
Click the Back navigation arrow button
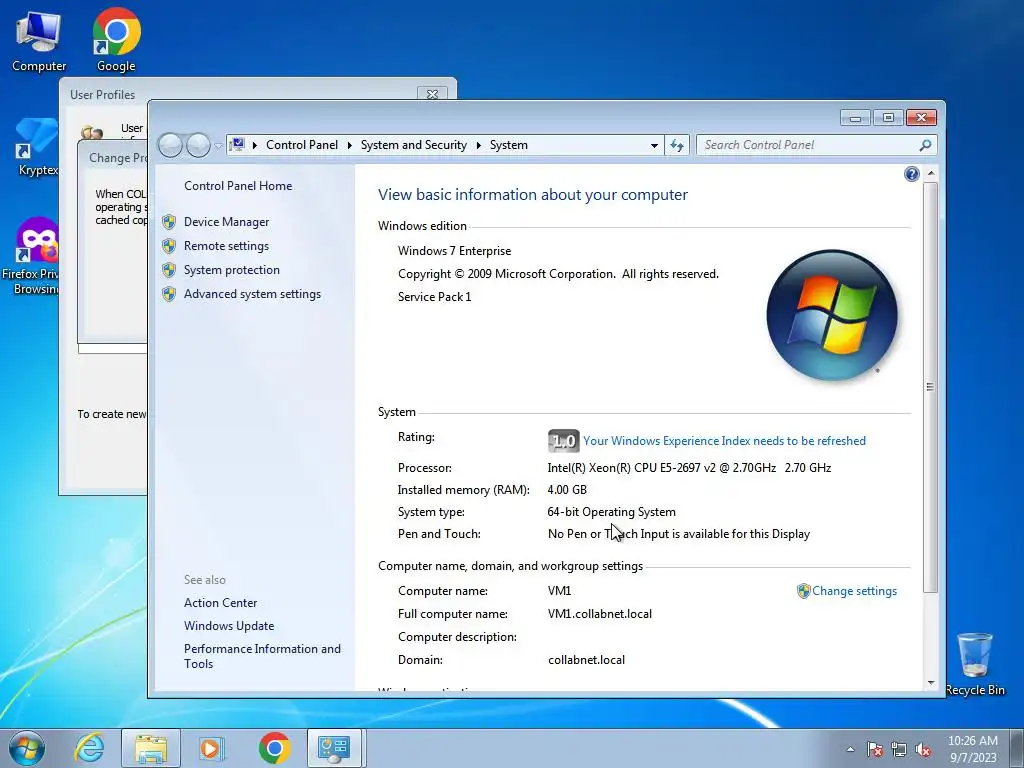click(x=170, y=145)
